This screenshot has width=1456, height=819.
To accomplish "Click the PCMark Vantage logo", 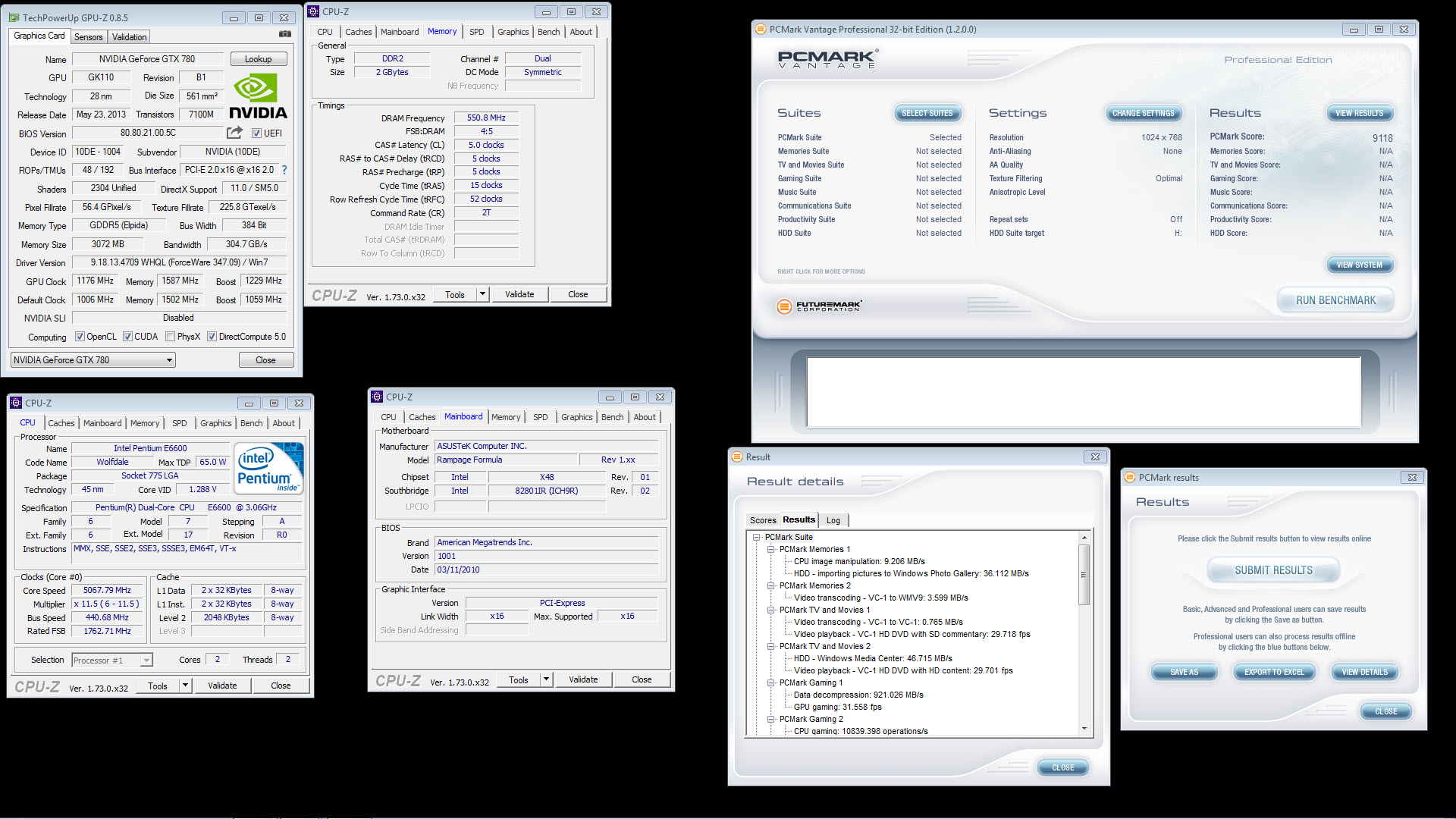I will 828,59.
